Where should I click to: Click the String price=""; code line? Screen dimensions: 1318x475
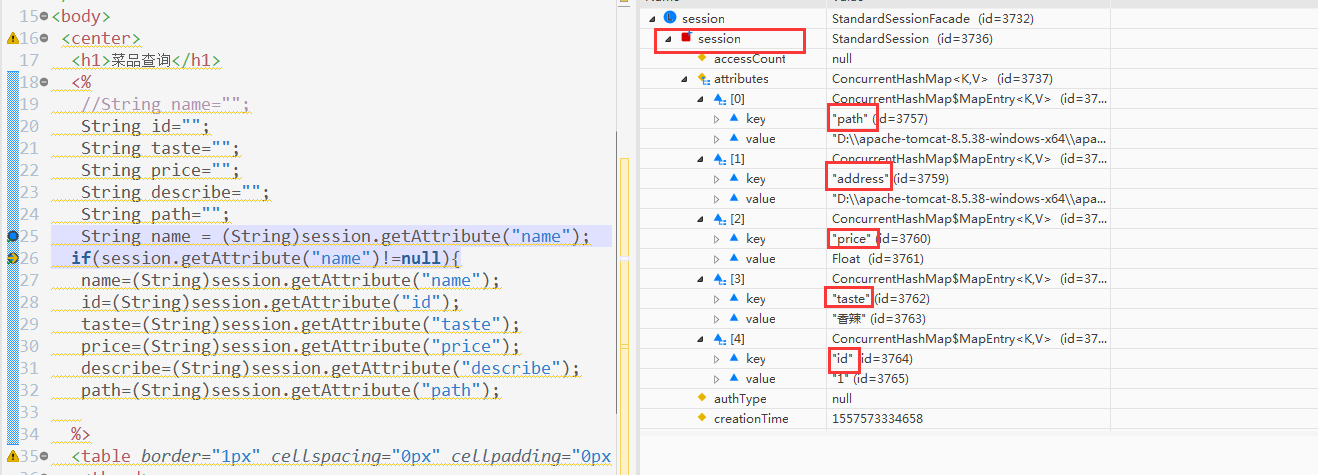pyautogui.click(x=160, y=170)
